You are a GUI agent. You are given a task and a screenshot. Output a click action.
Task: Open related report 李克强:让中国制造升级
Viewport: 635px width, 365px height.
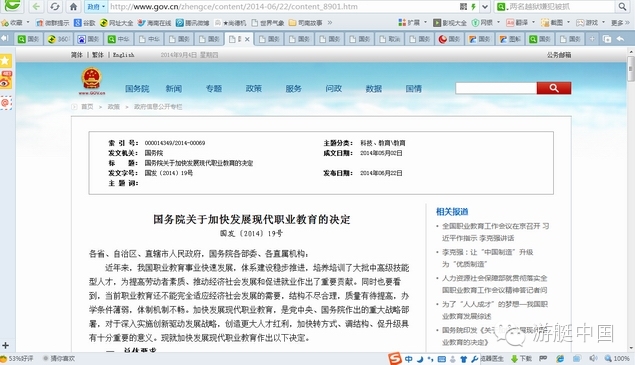(488, 258)
